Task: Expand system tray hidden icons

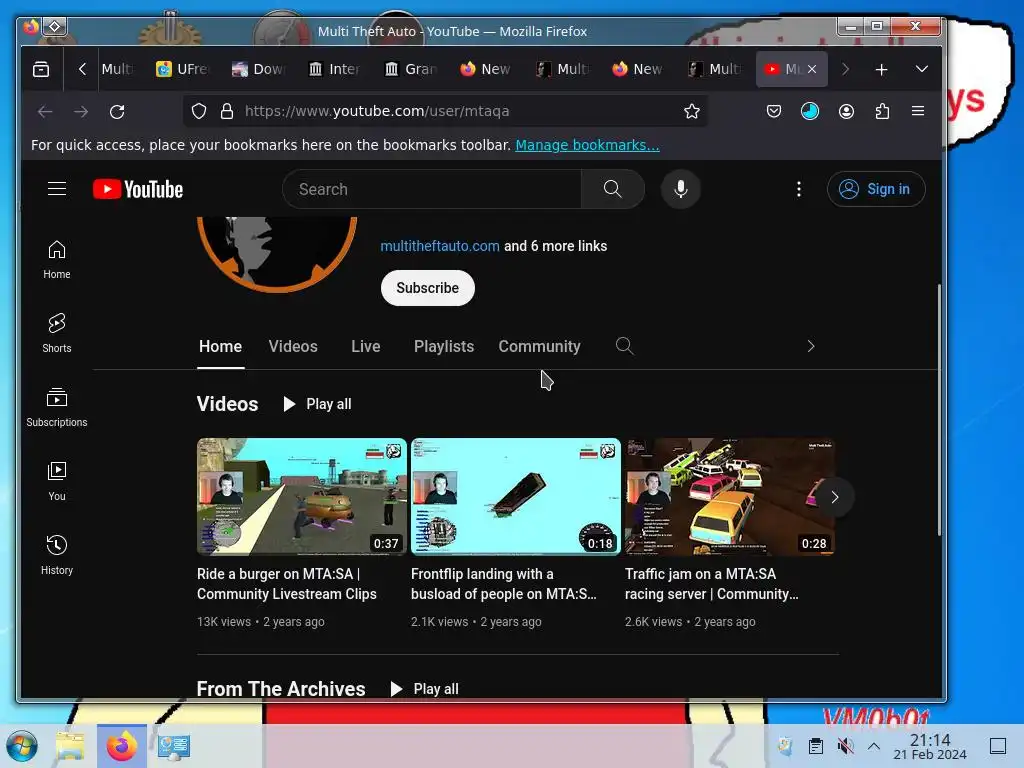Action: click(x=874, y=746)
